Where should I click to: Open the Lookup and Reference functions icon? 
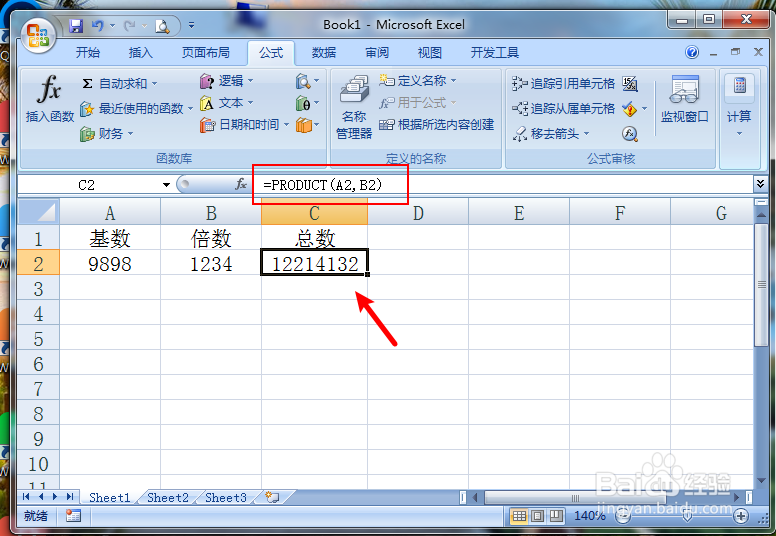click(x=302, y=81)
